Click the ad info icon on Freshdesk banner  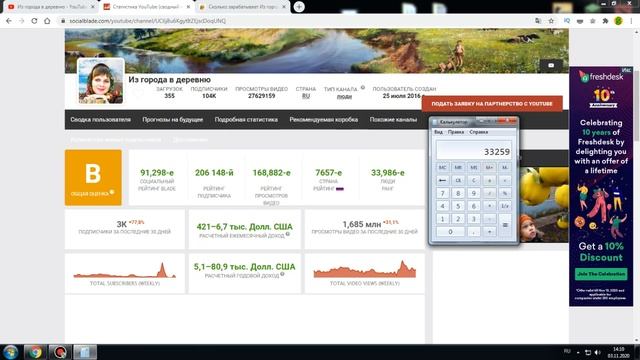627,70
